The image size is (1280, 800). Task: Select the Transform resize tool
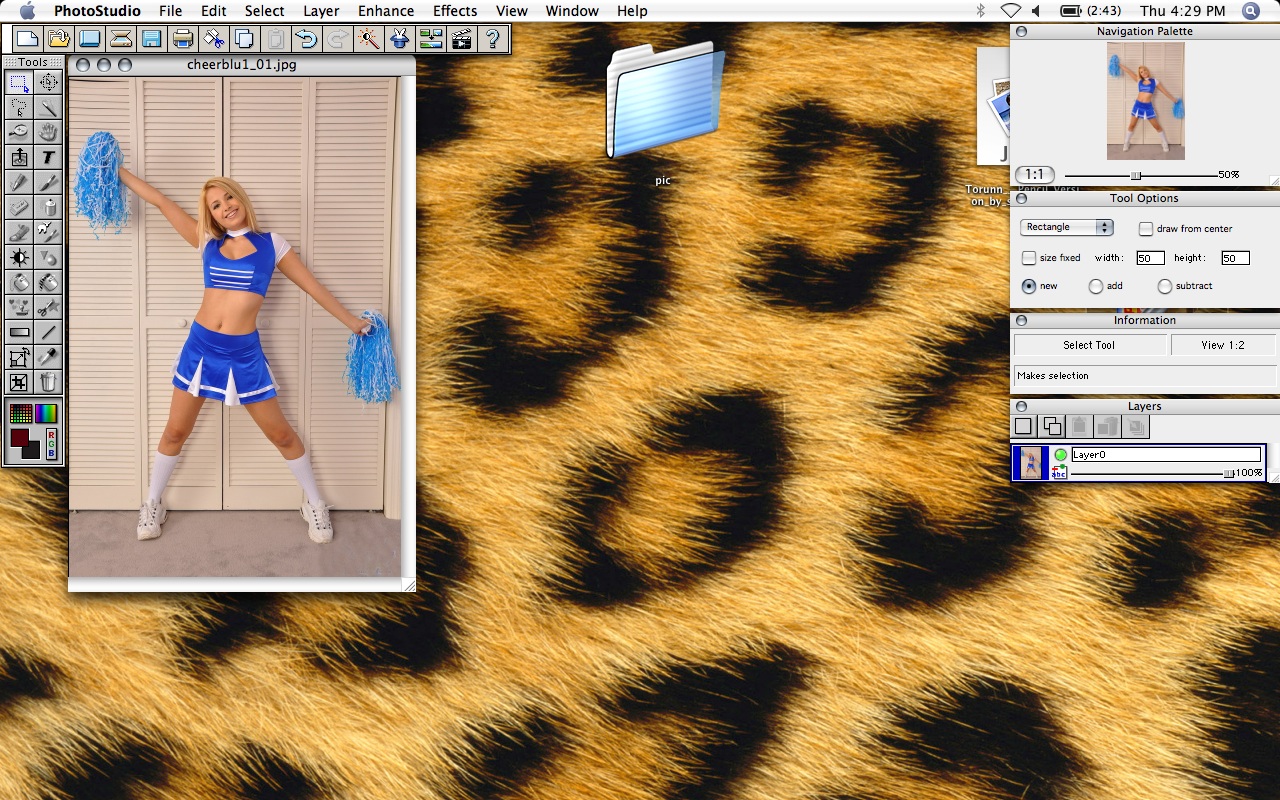coord(19,357)
